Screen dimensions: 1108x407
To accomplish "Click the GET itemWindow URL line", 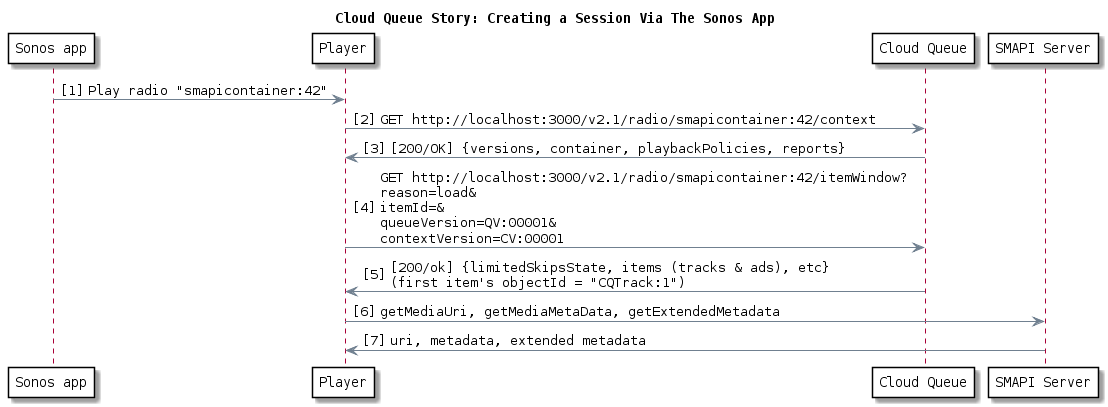I will (643, 177).
